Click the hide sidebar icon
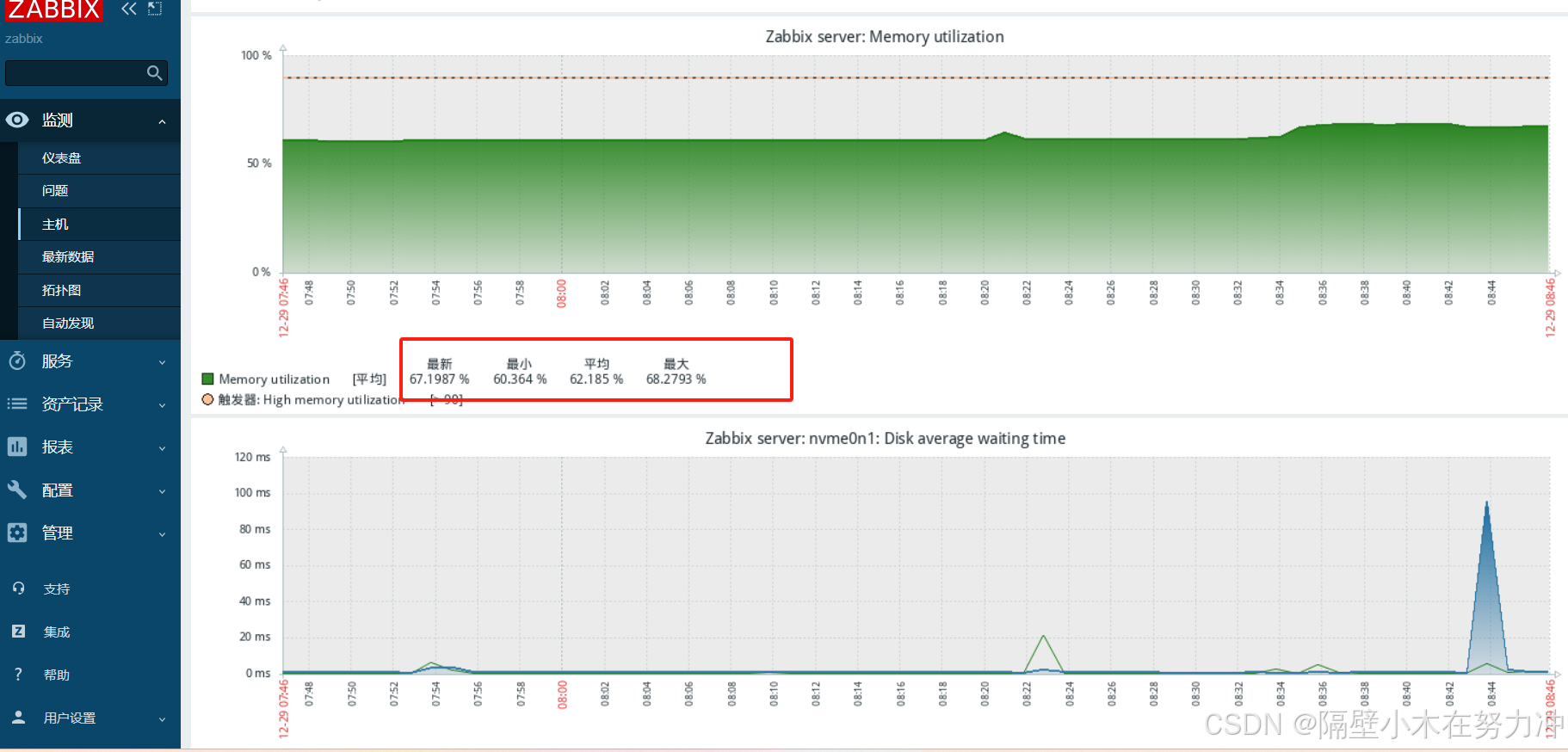Image resolution: width=1568 pixels, height=752 pixels. [155, 9]
